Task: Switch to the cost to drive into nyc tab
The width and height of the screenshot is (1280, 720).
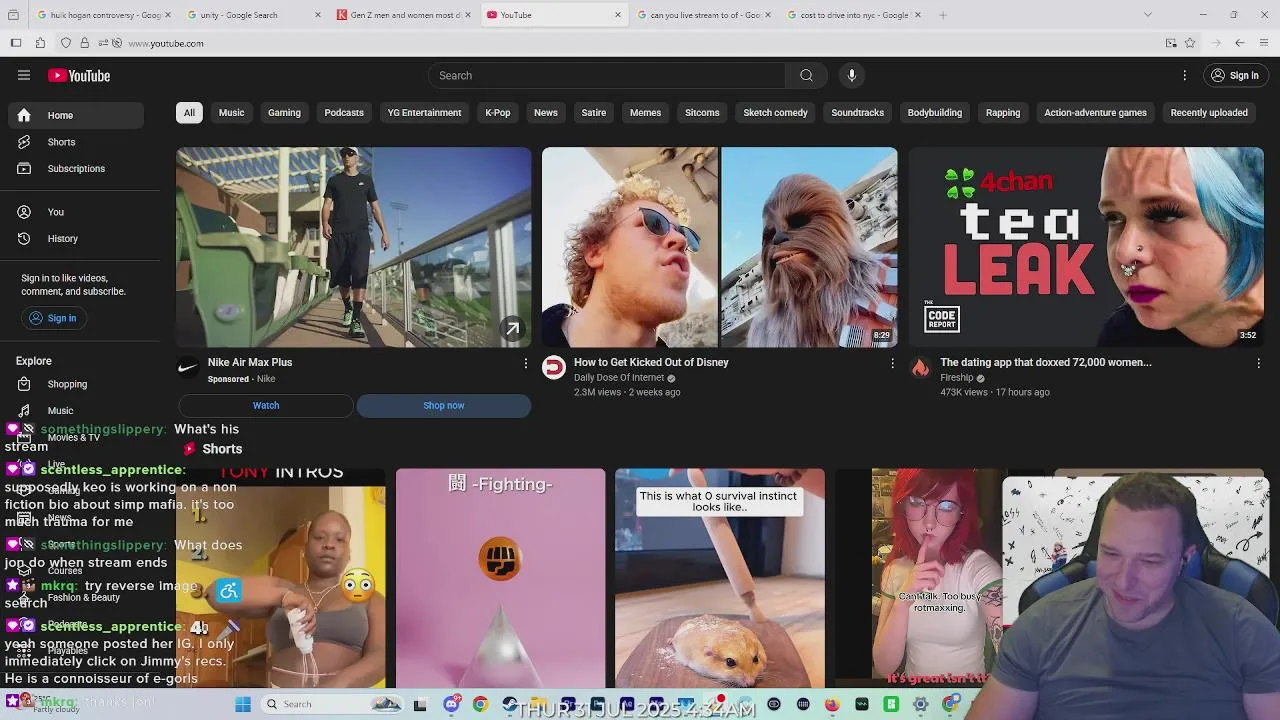Action: (x=853, y=15)
